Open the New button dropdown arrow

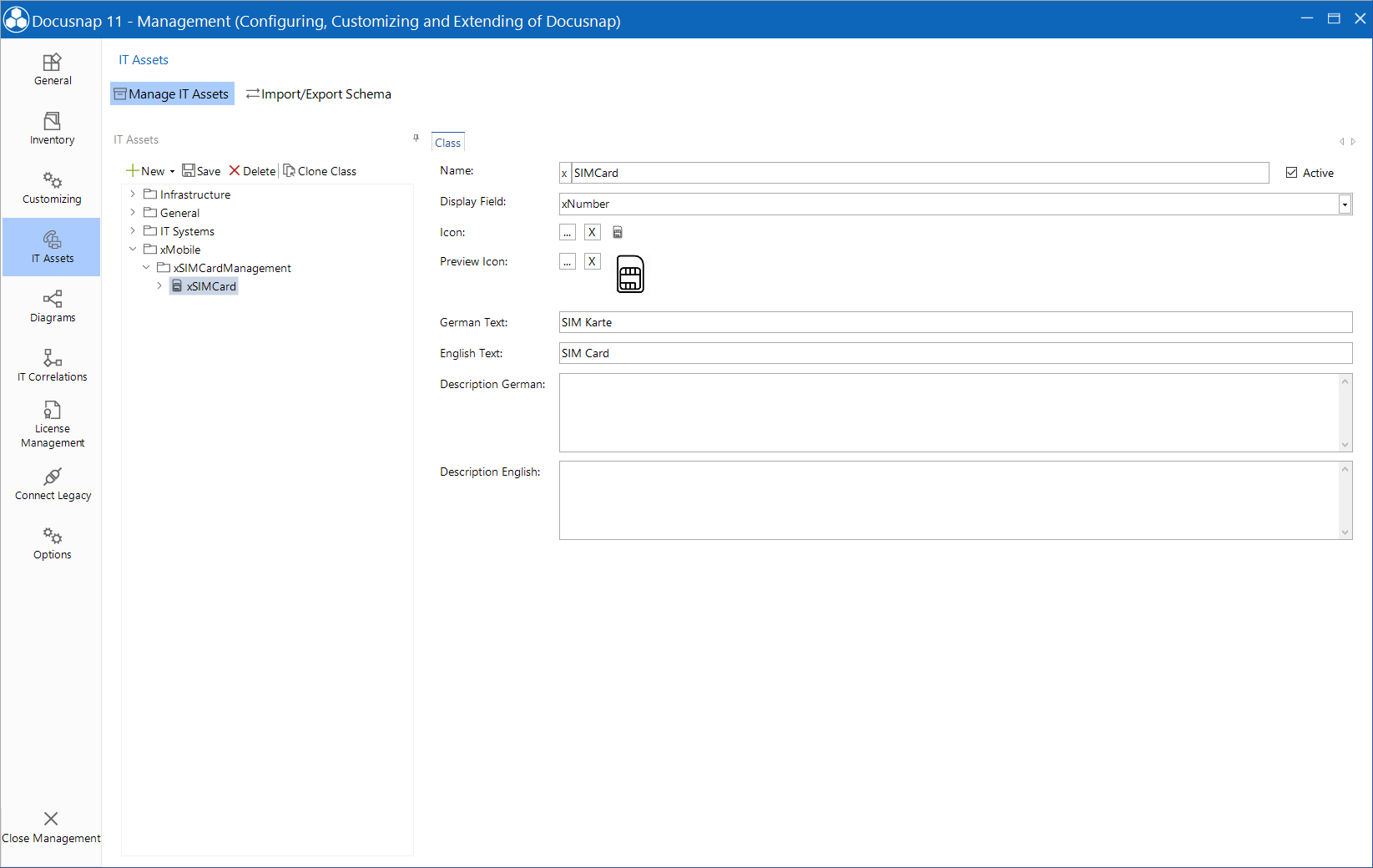coord(173,170)
